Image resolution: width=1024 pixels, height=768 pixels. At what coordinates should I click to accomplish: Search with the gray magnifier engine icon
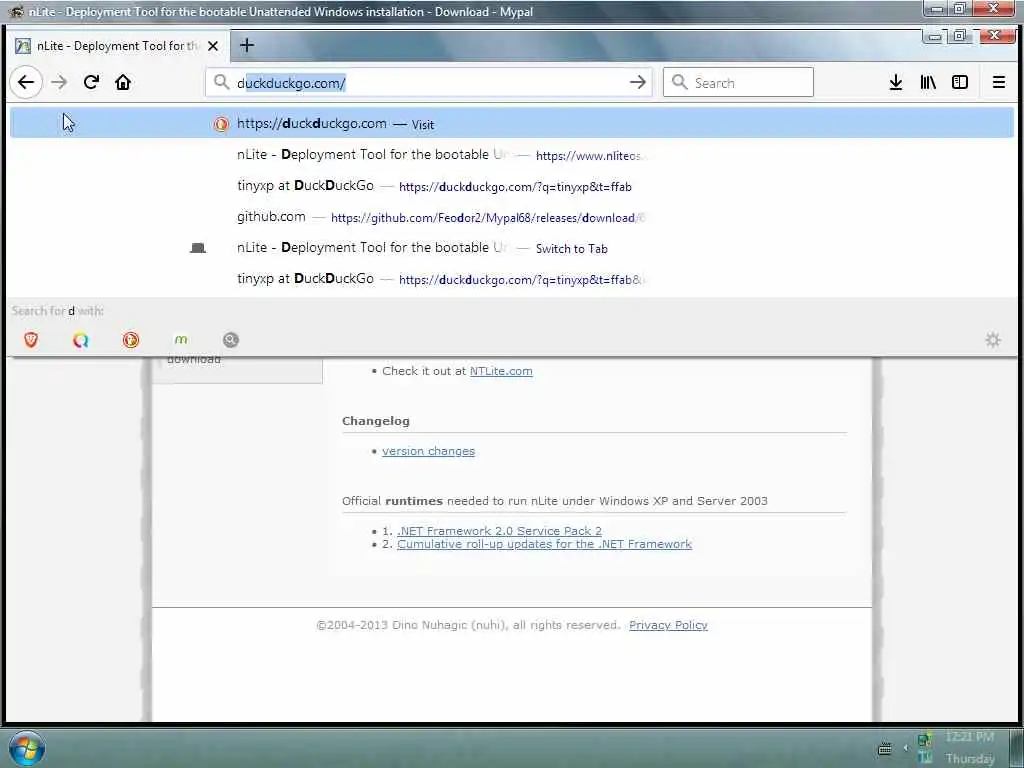231,340
